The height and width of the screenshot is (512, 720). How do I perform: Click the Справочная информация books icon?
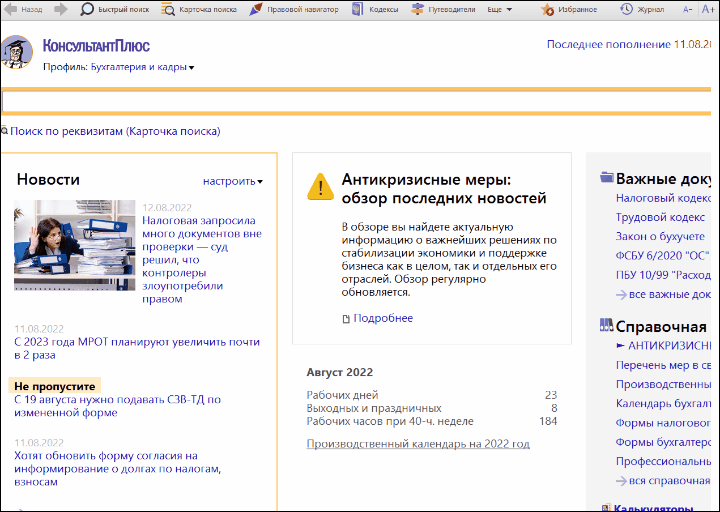tap(607, 325)
